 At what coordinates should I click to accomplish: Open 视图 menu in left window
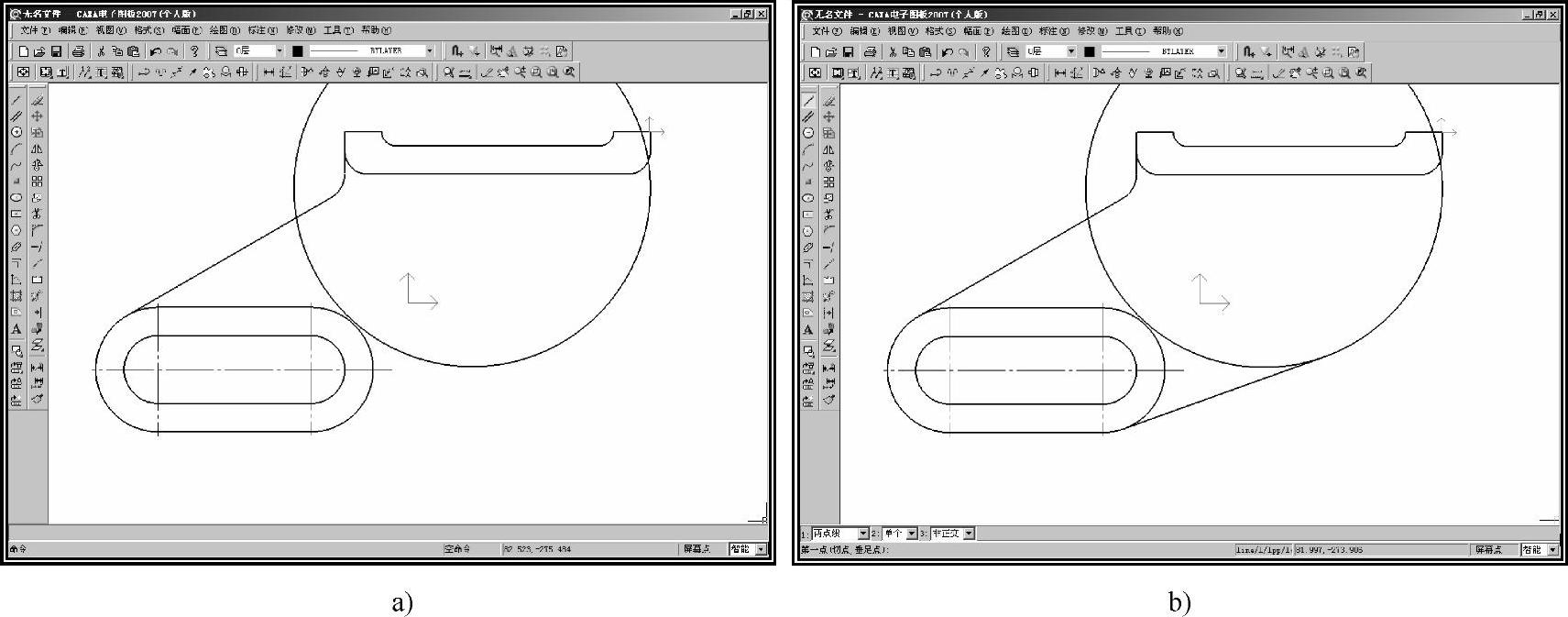click(x=111, y=30)
